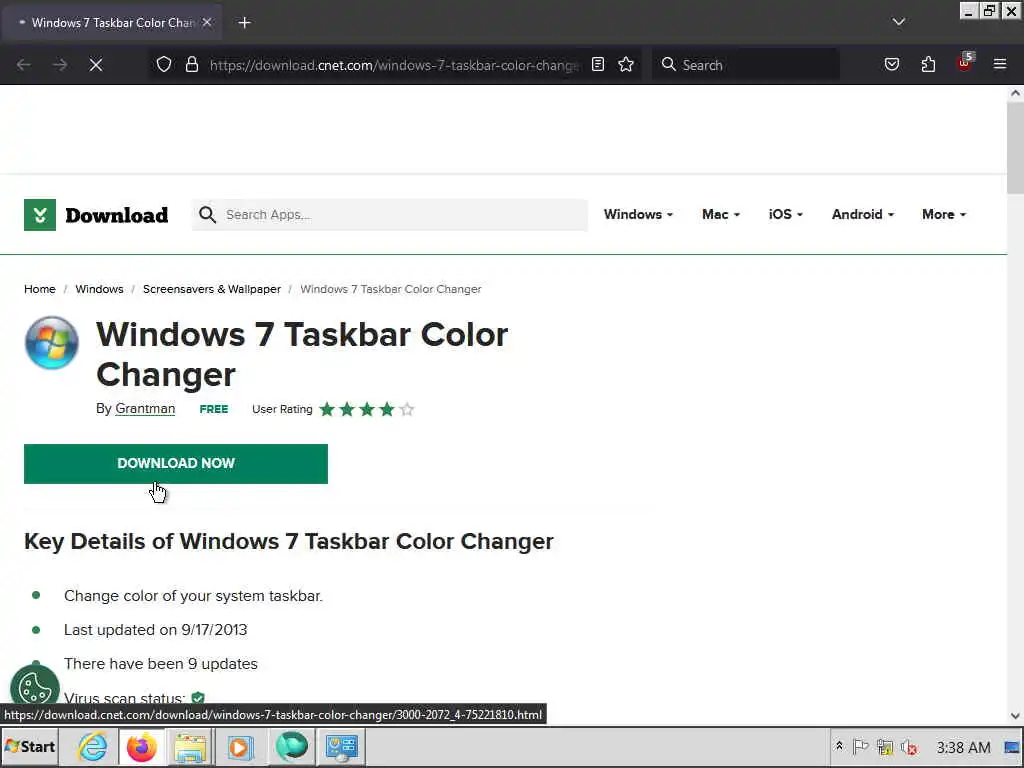Click the network tray icon

885,746
